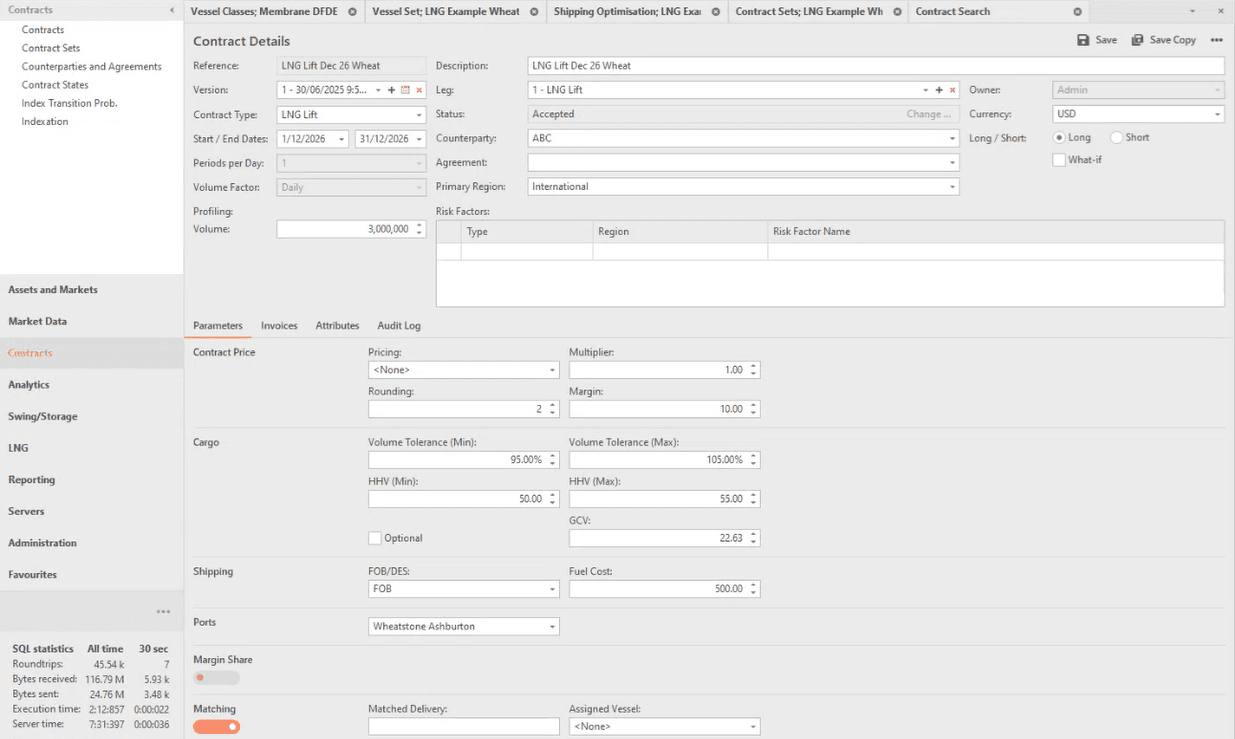Image resolution: width=1235 pixels, height=739 pixels.
Task: Switch to the Invoices tab
Action: pyautogui.click(x=279, y=326)
